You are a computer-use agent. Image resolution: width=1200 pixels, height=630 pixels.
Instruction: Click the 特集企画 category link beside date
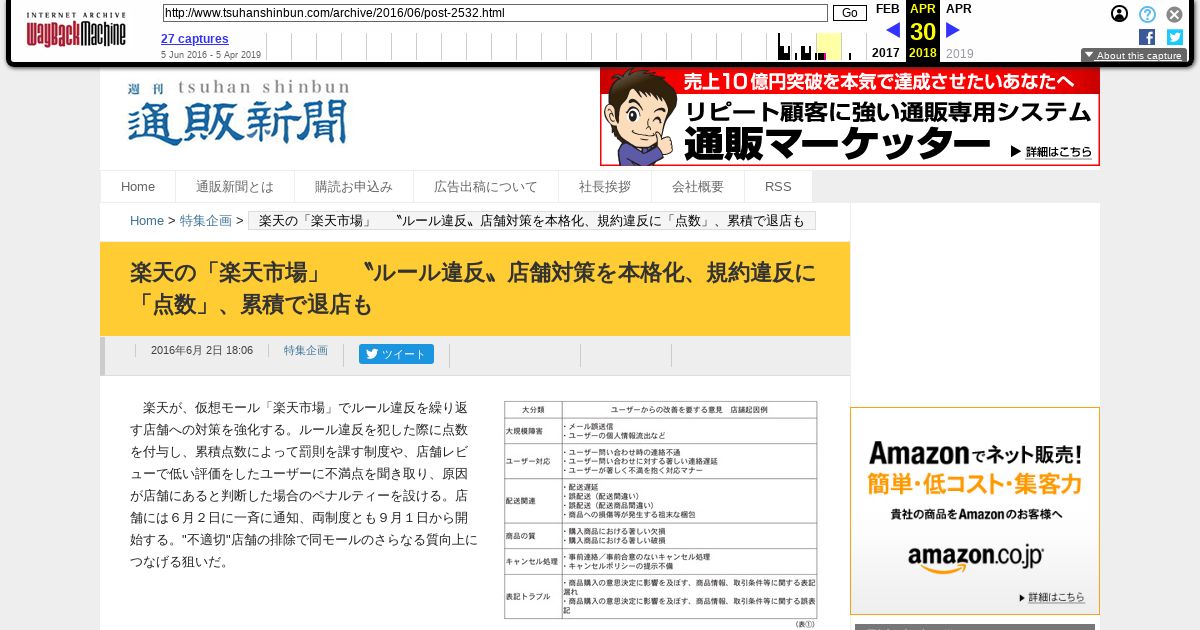pyautogui.click(x=306, y=351)
